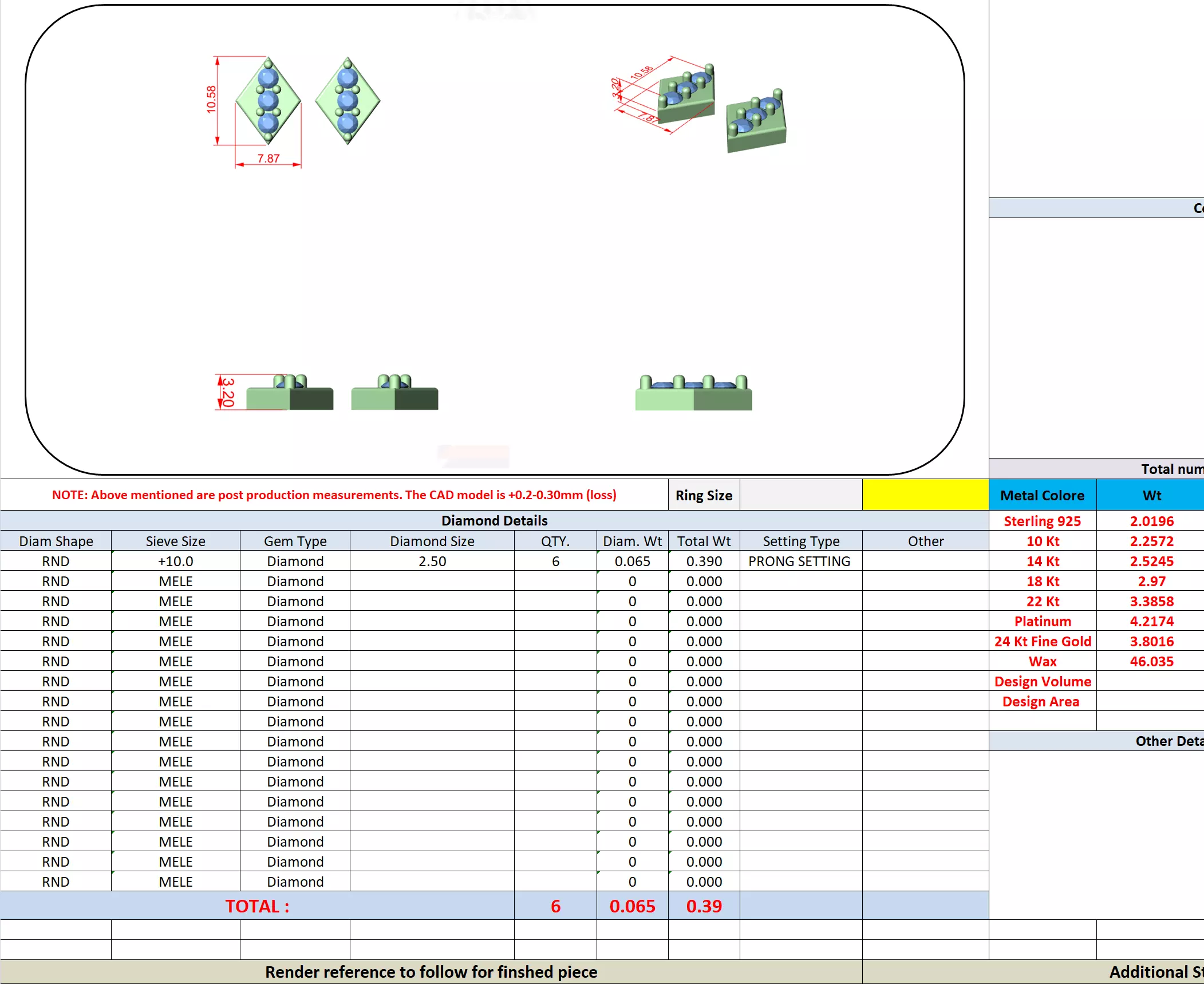Select the red post production NOTE text
Screen dimensions: 1204x984
334,495
